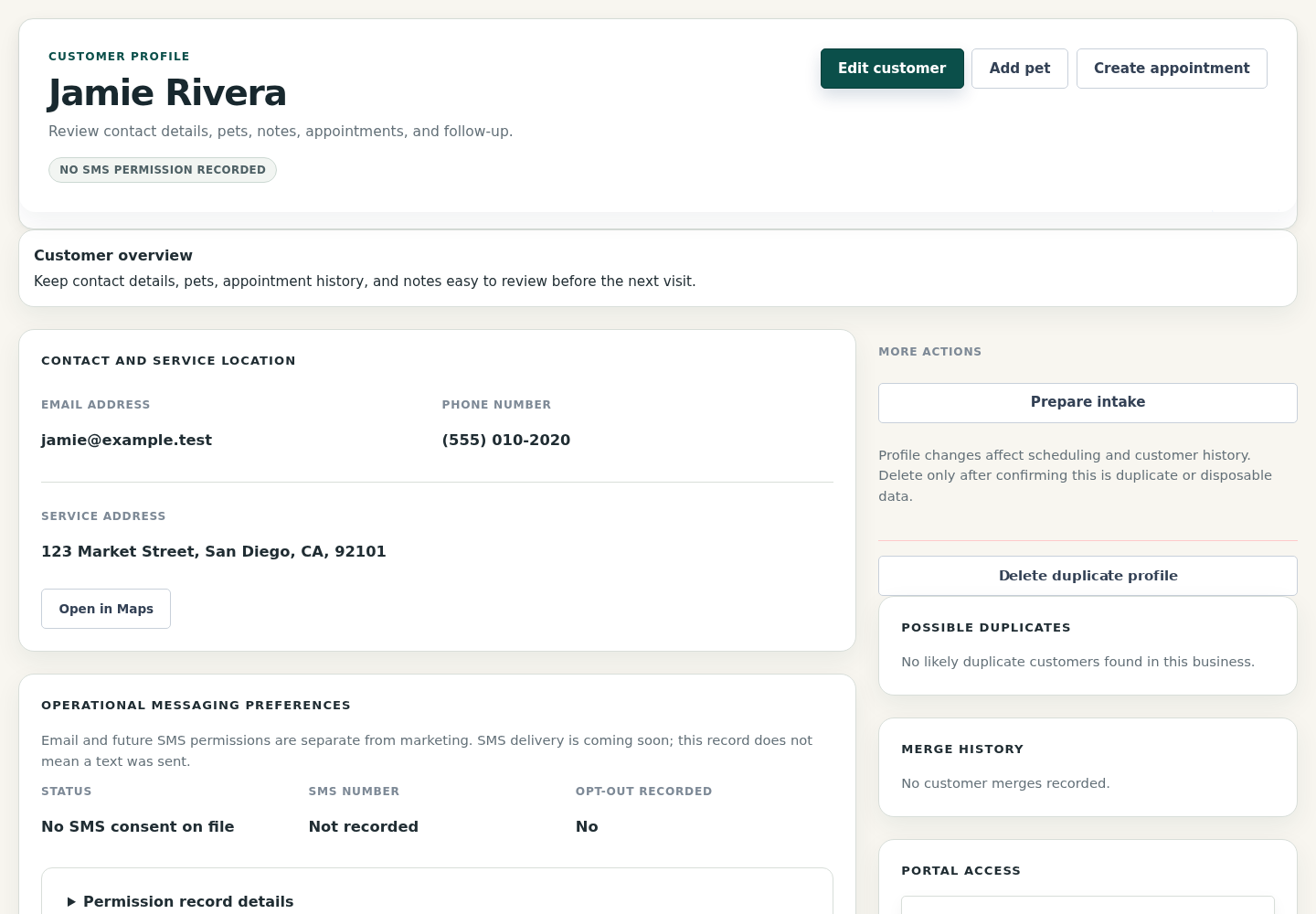This screenshot has height=914, width=1316.
Task: Click the Possible duplicates heading
Action: tap(986, 628)
